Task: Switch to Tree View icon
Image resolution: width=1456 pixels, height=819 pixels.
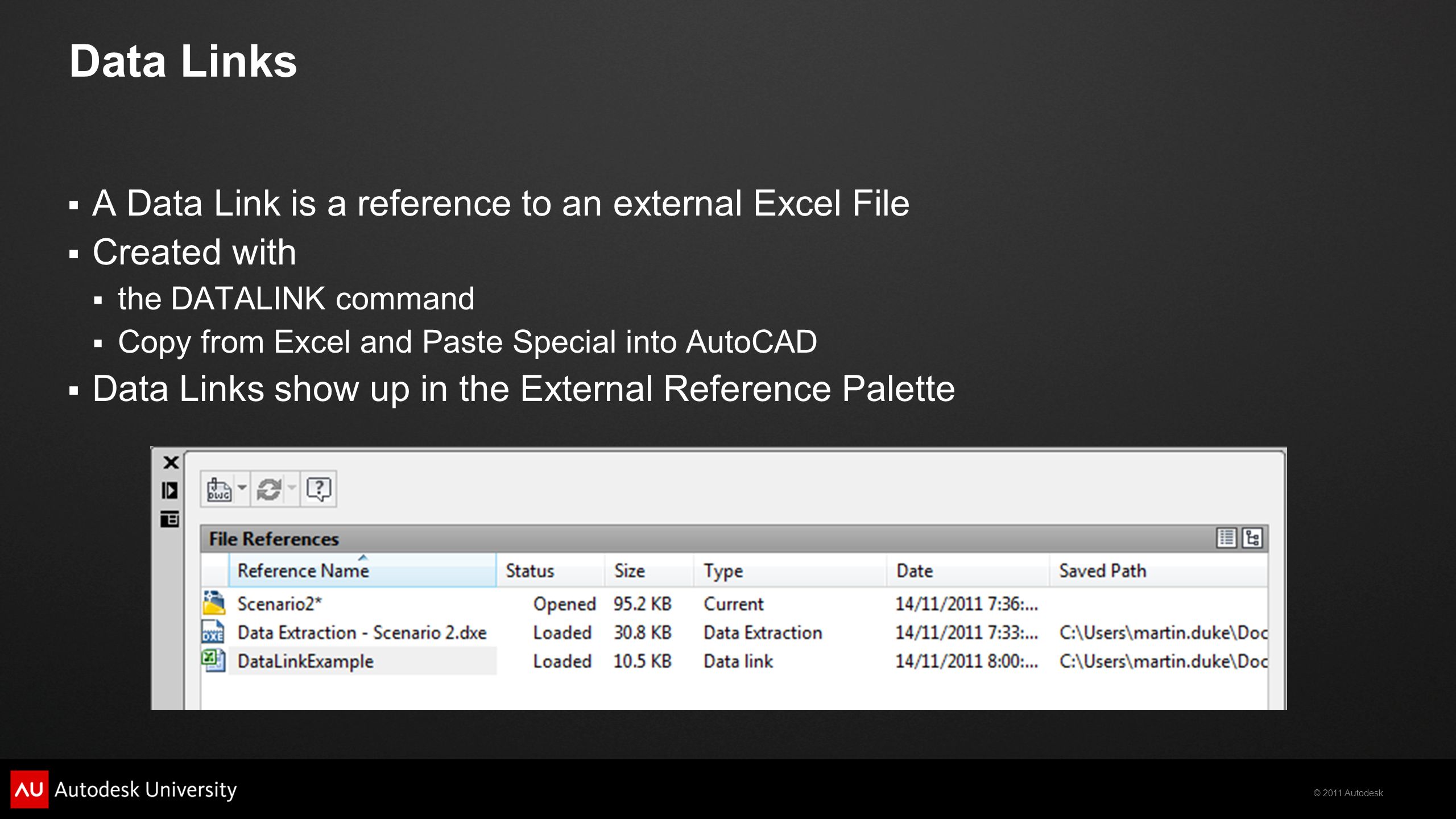Action: [x=1252, y=538]
